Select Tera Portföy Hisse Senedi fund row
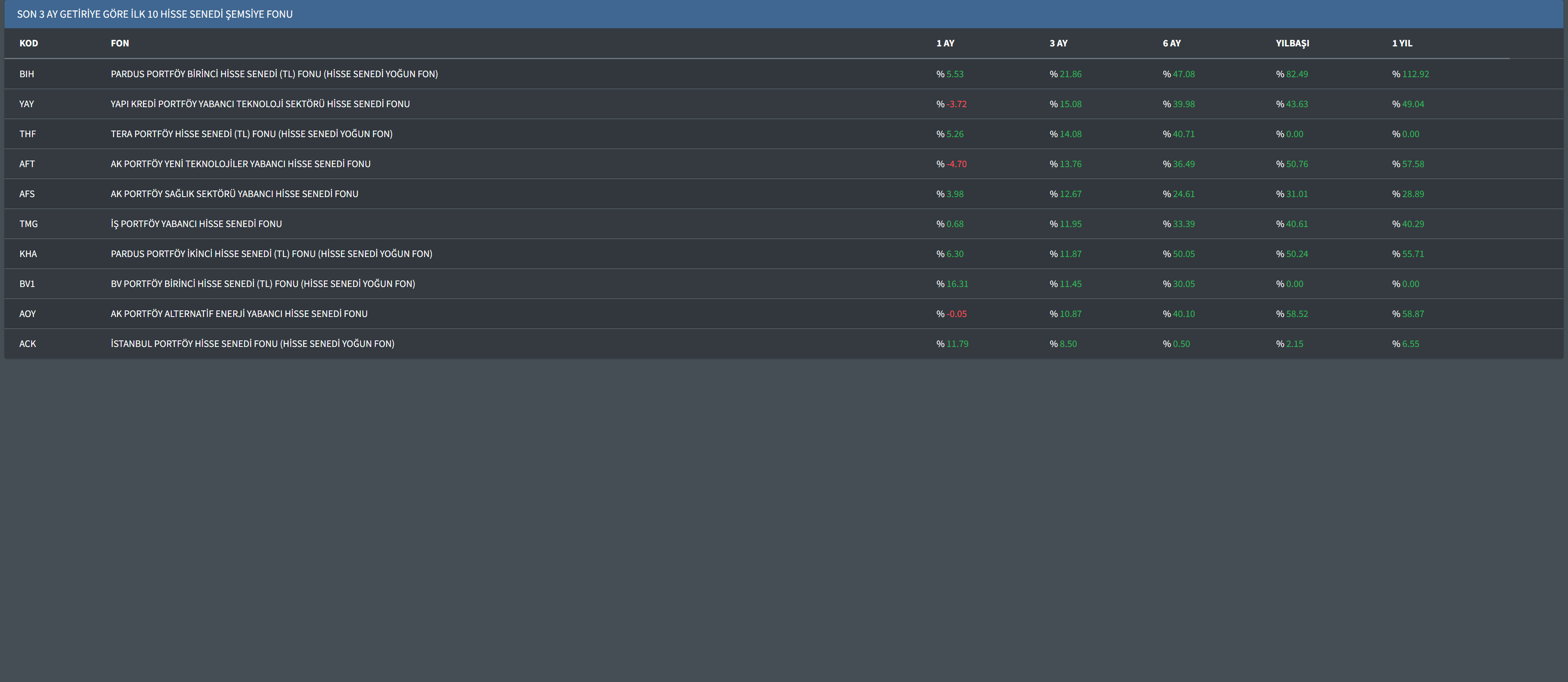Image resolution: width=1568 pixels, height=682 pixels. point(251,134)
